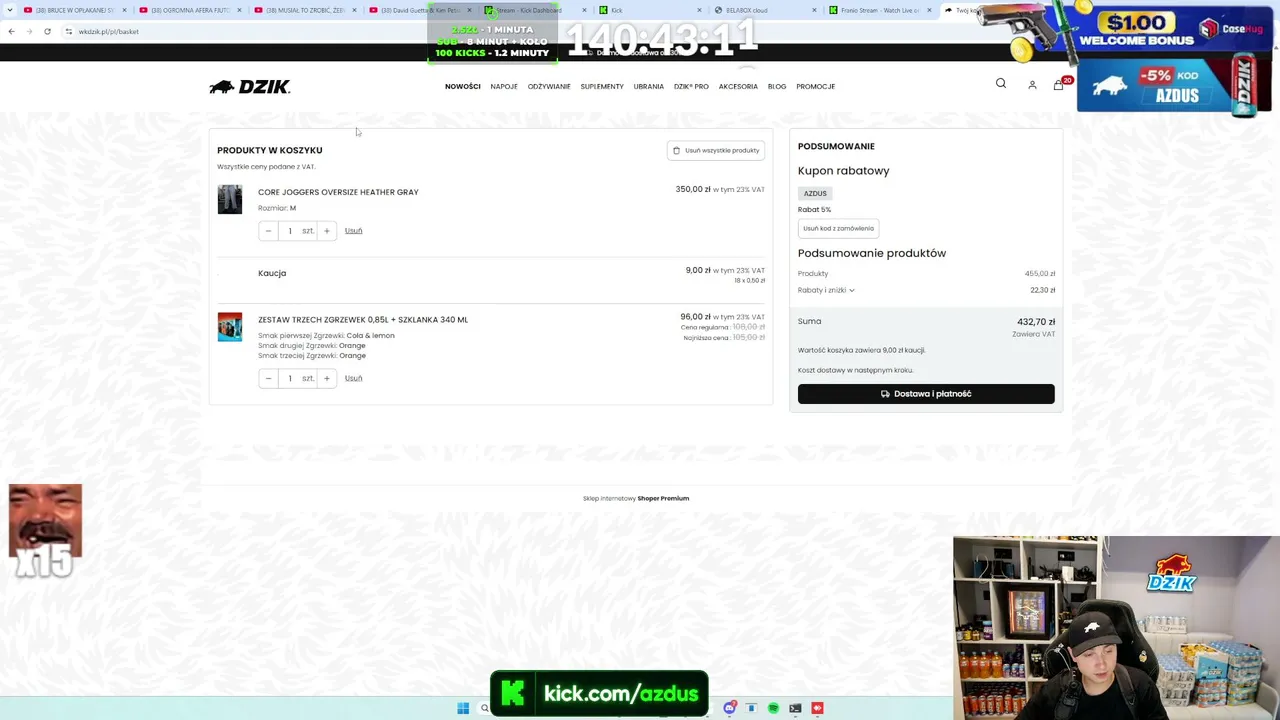Reload the page with the refresh icon
Image resolution: width=1280 pixels, height=720 pixels.
47,31
